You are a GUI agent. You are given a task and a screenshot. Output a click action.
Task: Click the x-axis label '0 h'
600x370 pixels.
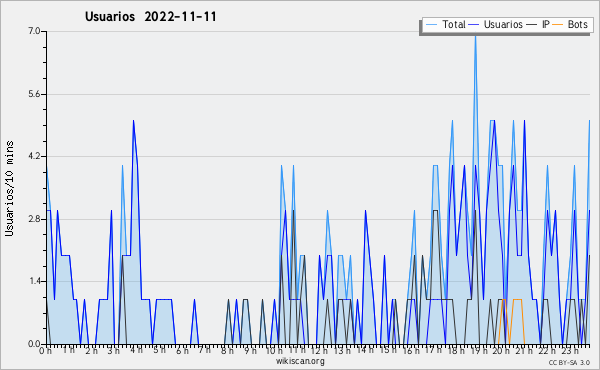(x=45, y=351)
